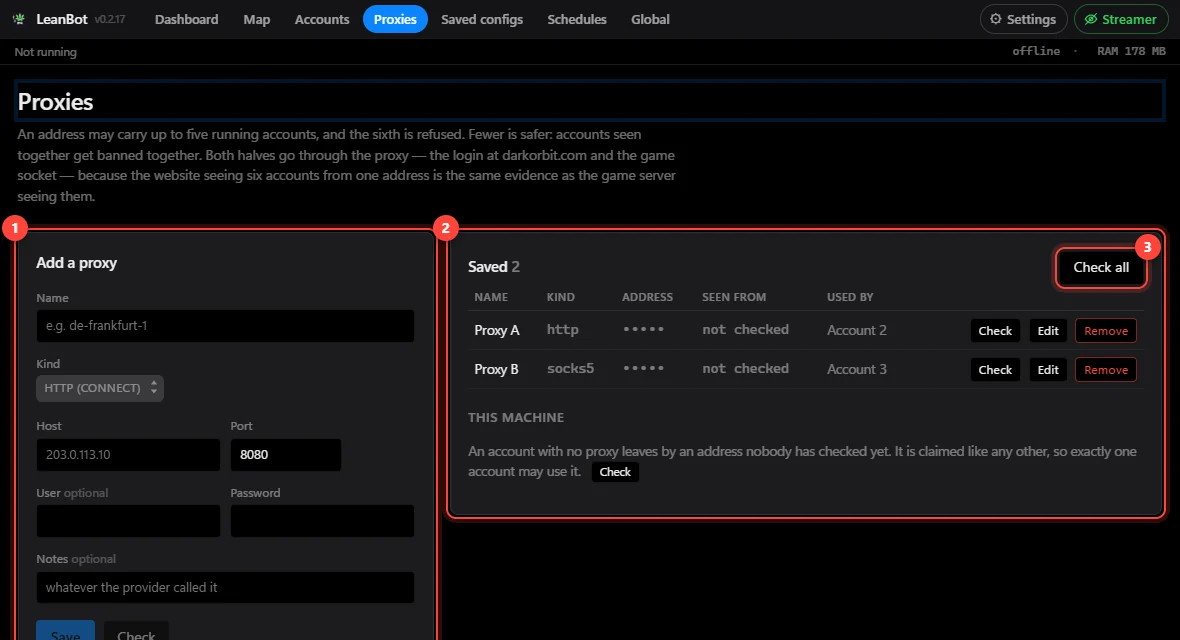Click the Proxy B name cell
The height and width of the screenshot is (640, 1180).
pyautogui.click(x=496, y=370)
